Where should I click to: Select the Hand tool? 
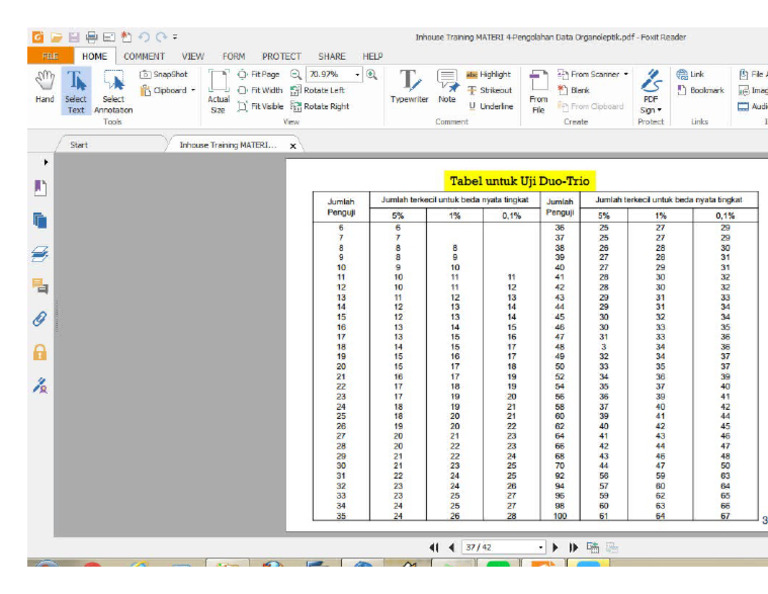tap(44, 88)
